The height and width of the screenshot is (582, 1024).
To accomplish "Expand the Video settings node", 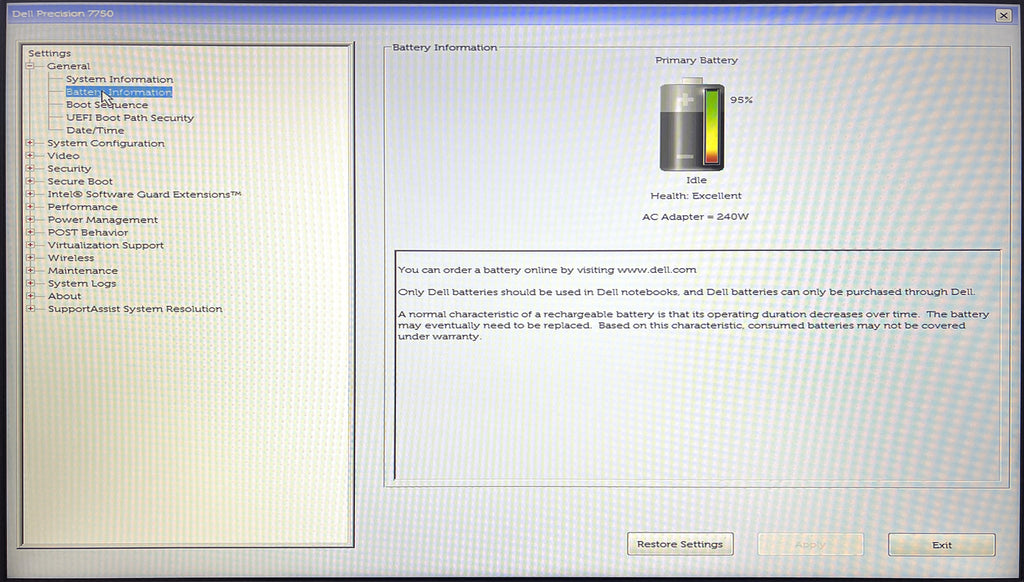I will click(29, 155).
